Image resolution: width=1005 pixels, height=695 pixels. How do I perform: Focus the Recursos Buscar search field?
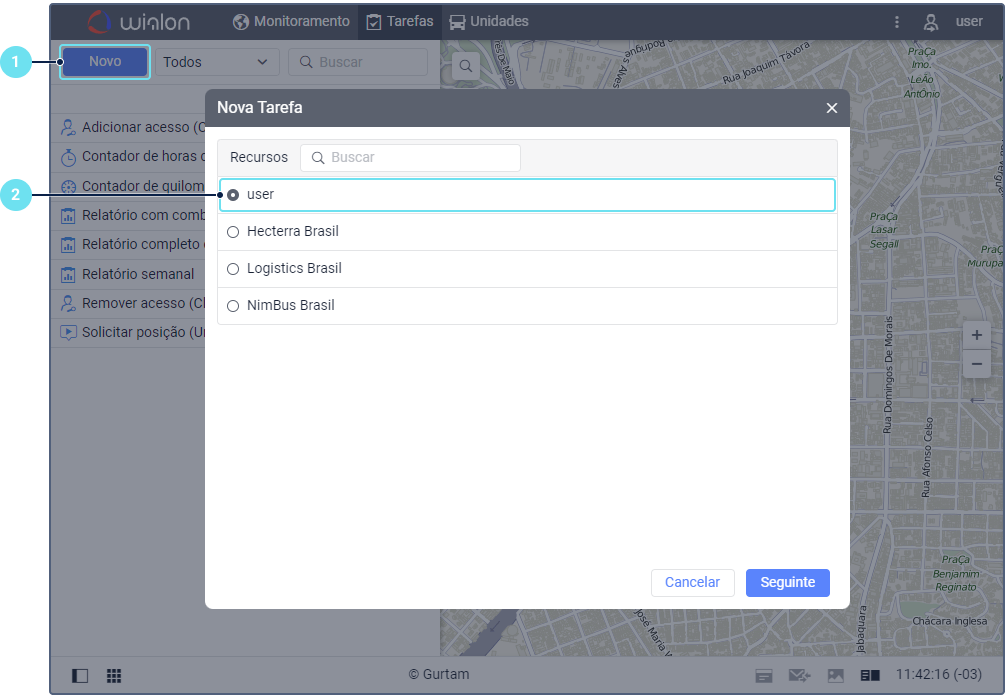pyautogui.click(x=410, y=158)
